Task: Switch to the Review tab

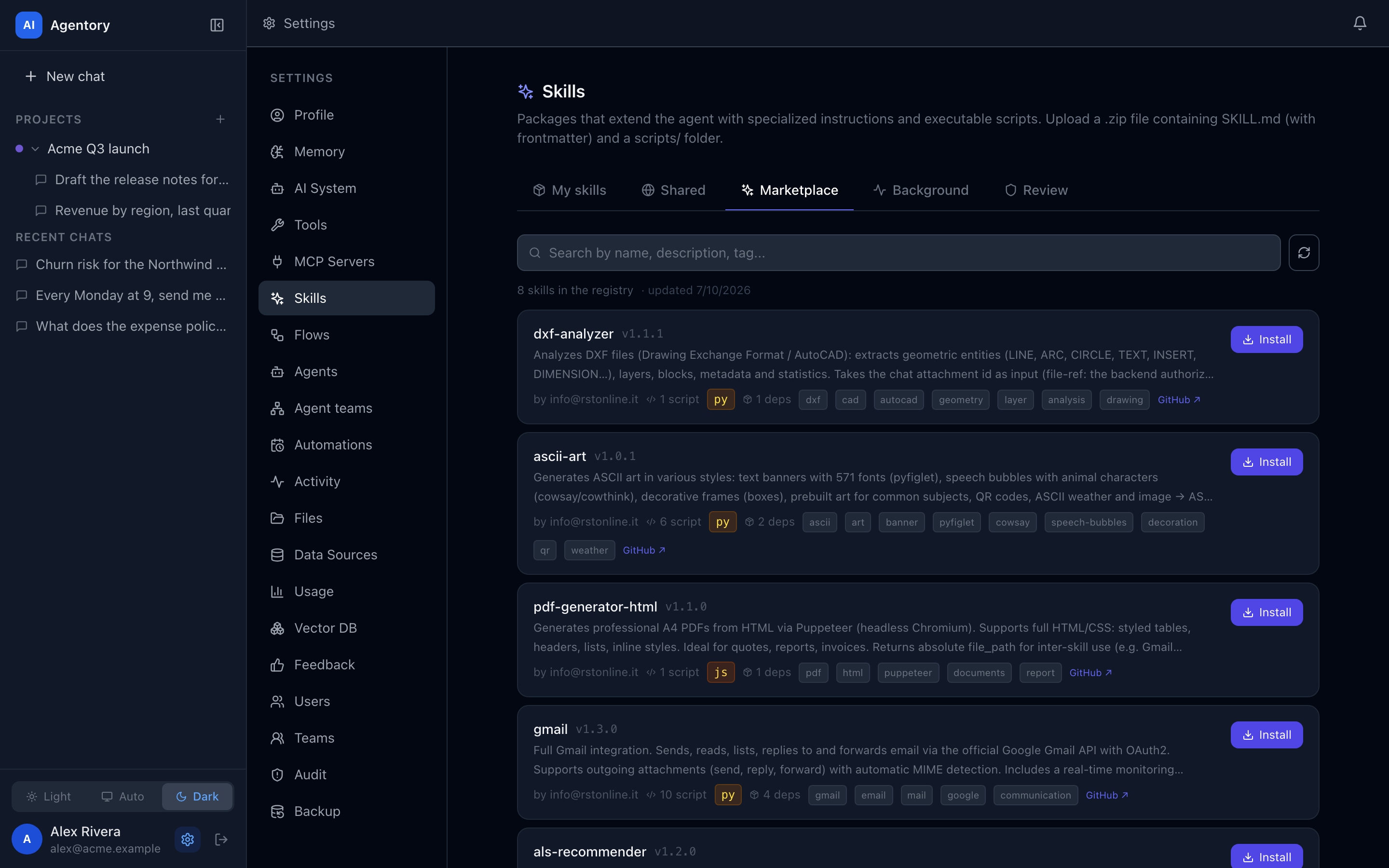Action: pos(1036,190)
